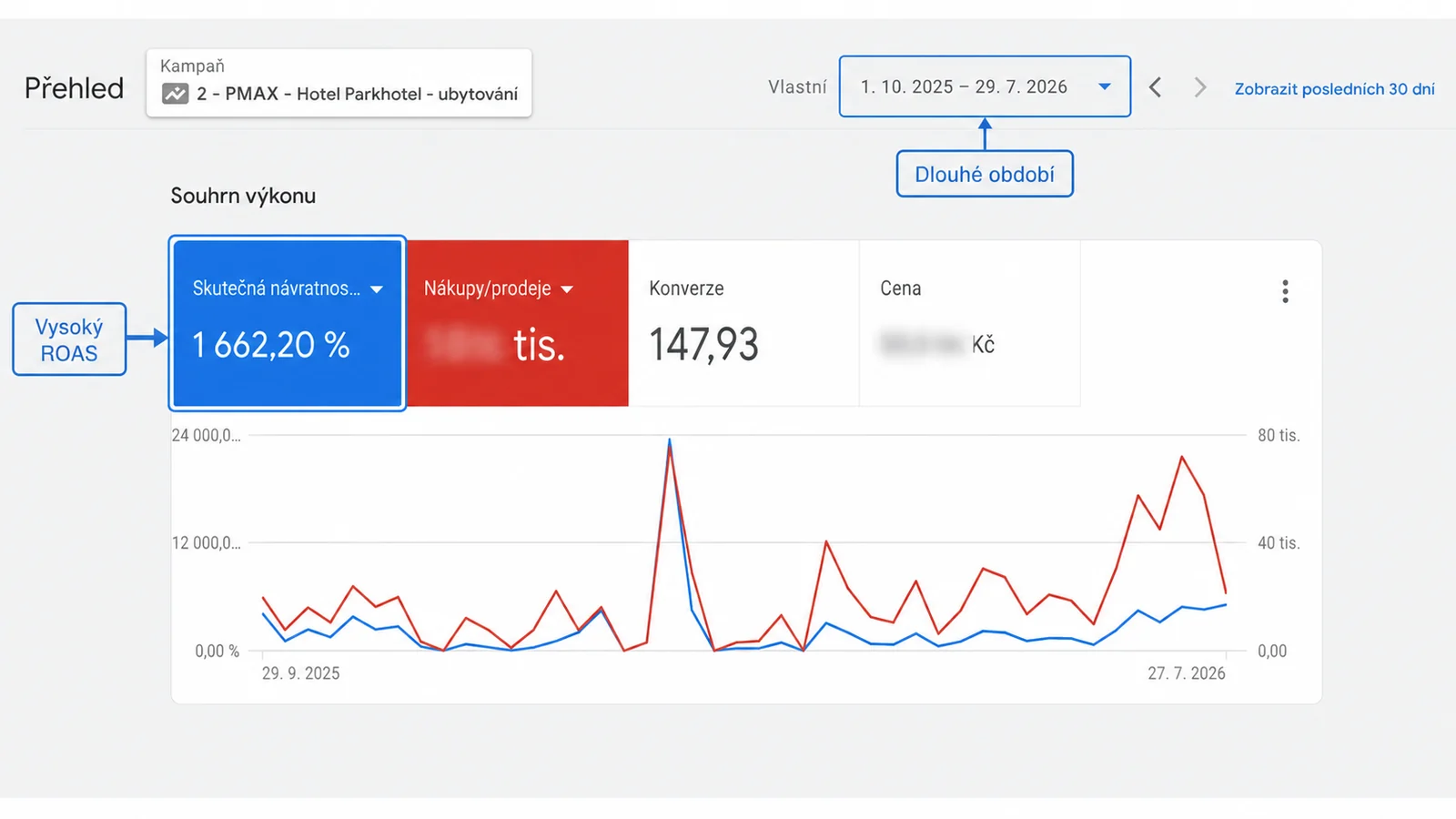Click the 147,93 conversions value
This screenshot has height=819, width=1456.
(x=703, y=345)
